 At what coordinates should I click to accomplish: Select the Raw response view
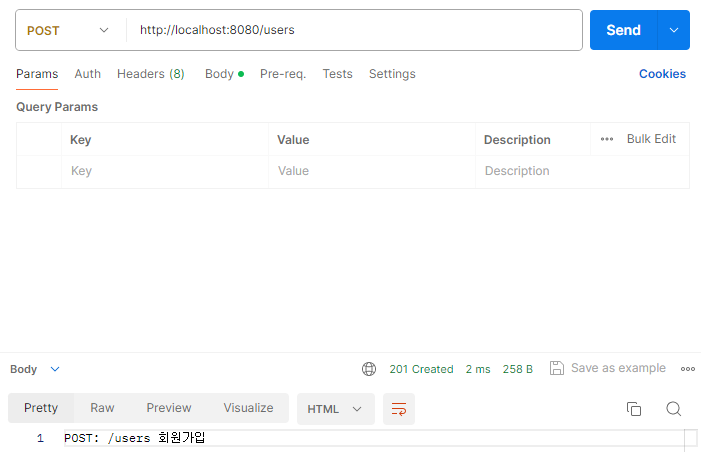point(102,408)
